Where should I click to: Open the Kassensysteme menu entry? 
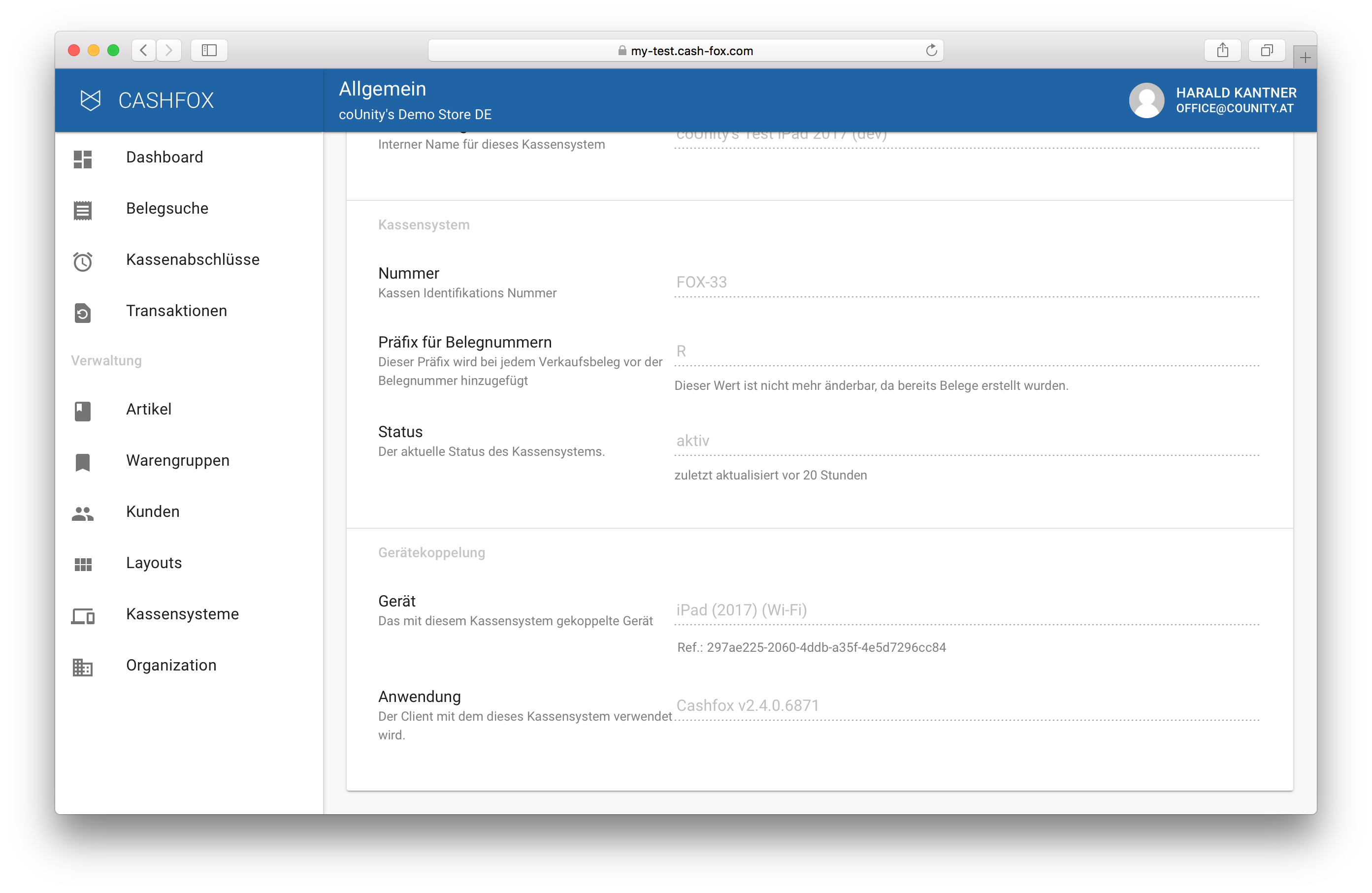point(182,614)
